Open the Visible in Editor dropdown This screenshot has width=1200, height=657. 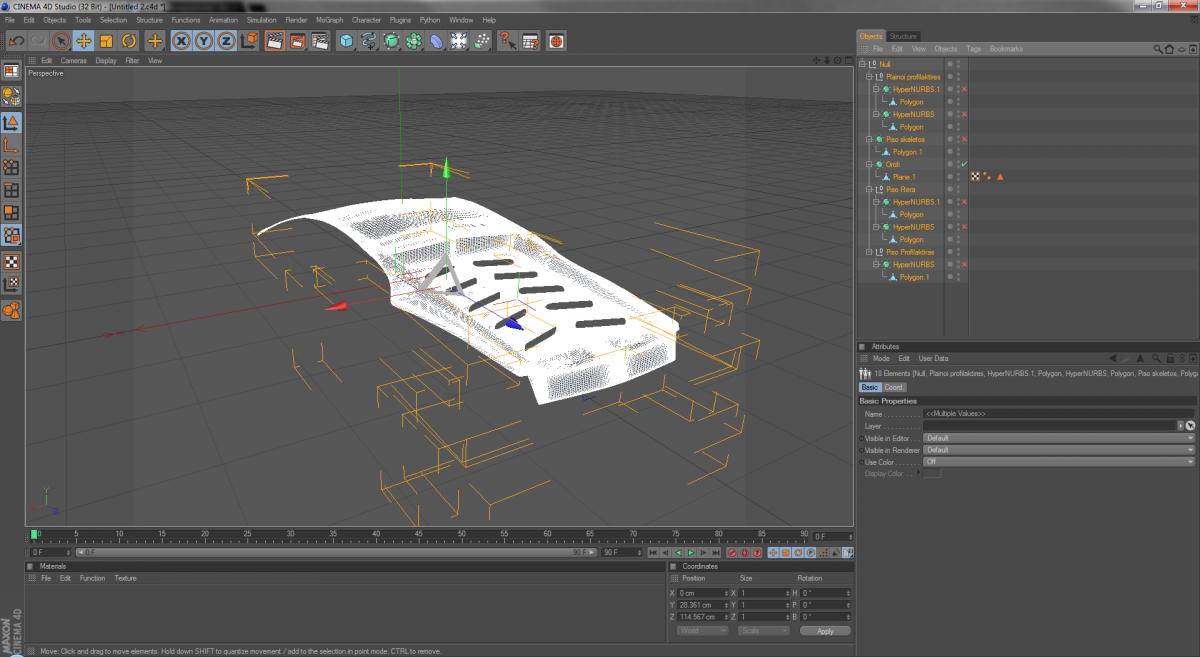point(1059,438)
